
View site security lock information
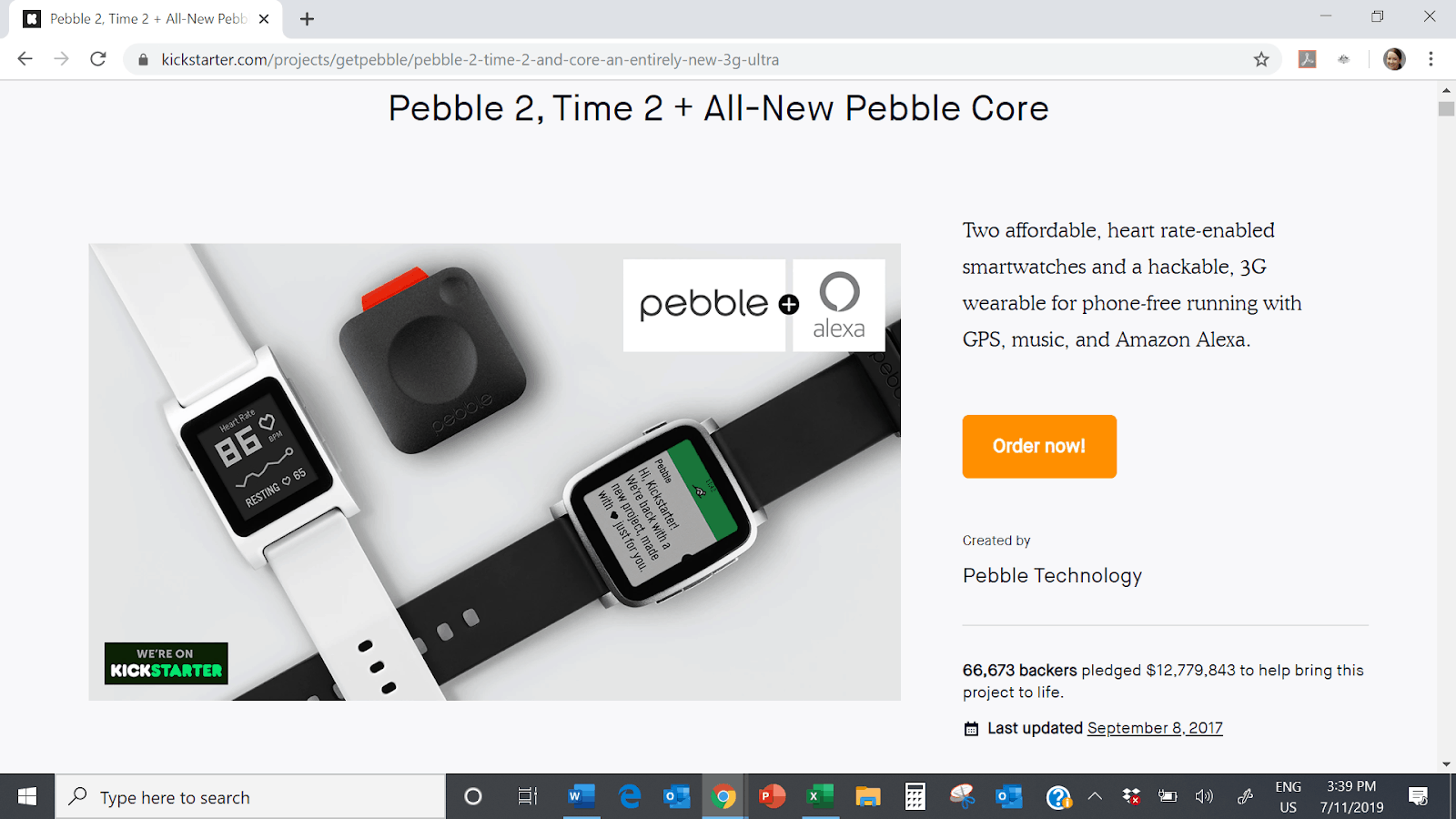(x=143, y=59)
